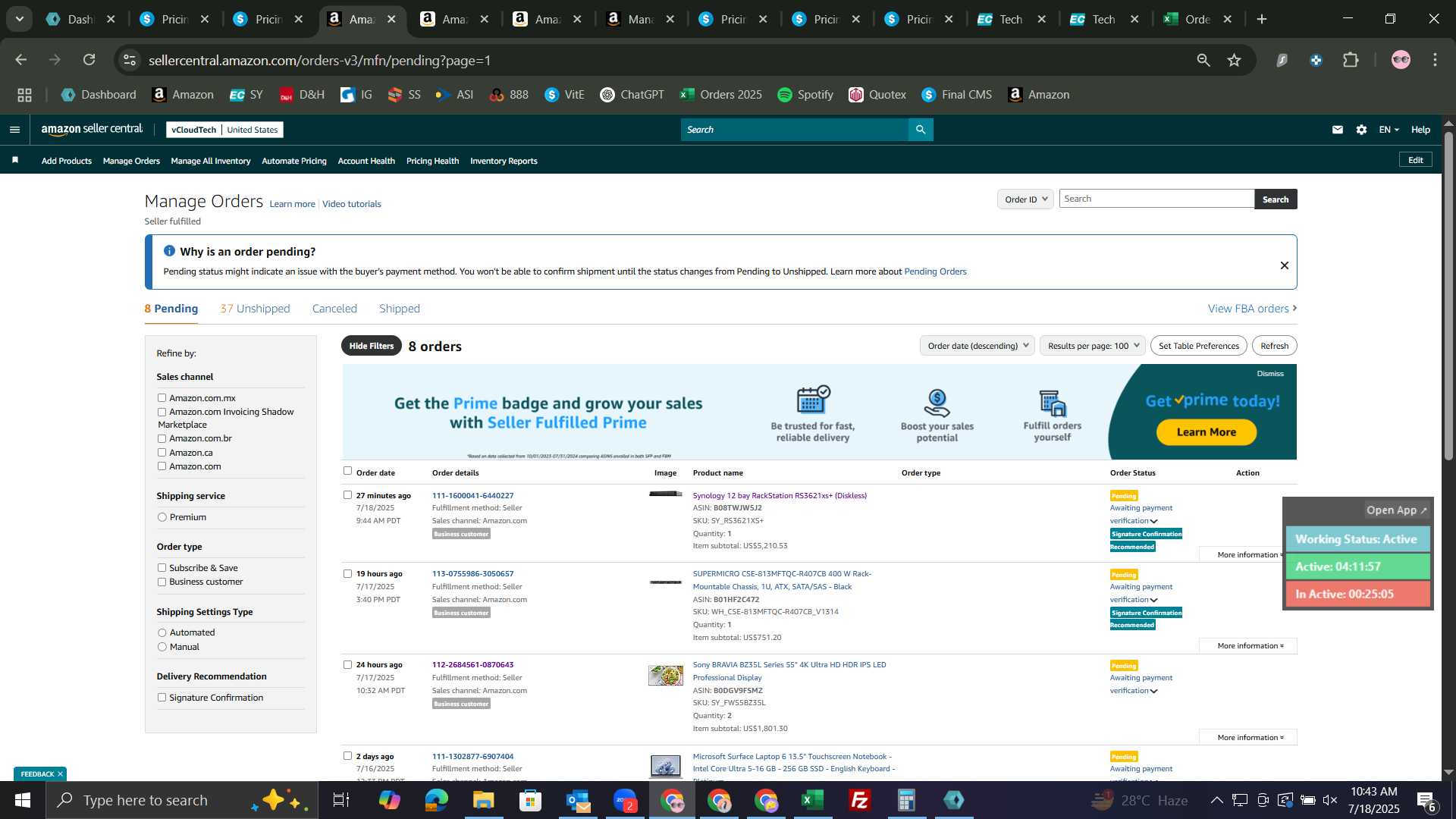This screenshot has width=1456, height=819.
Task: Open bookmarks apps grid icon
Action: 25,95
